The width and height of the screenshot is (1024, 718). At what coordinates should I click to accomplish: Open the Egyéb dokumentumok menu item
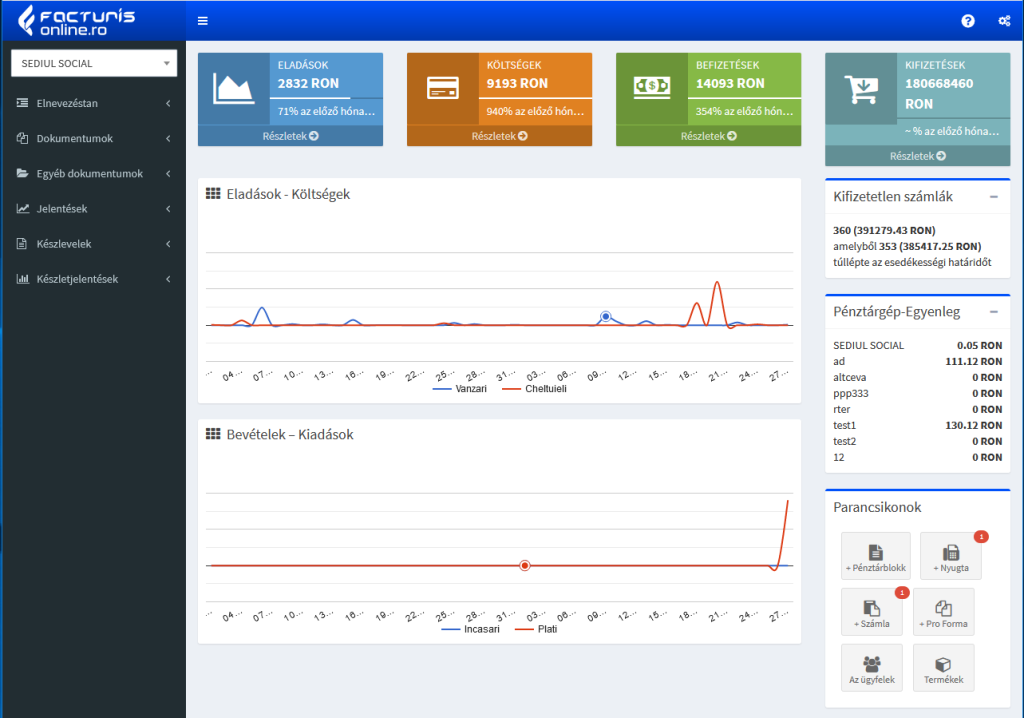[x=94, y=174]
